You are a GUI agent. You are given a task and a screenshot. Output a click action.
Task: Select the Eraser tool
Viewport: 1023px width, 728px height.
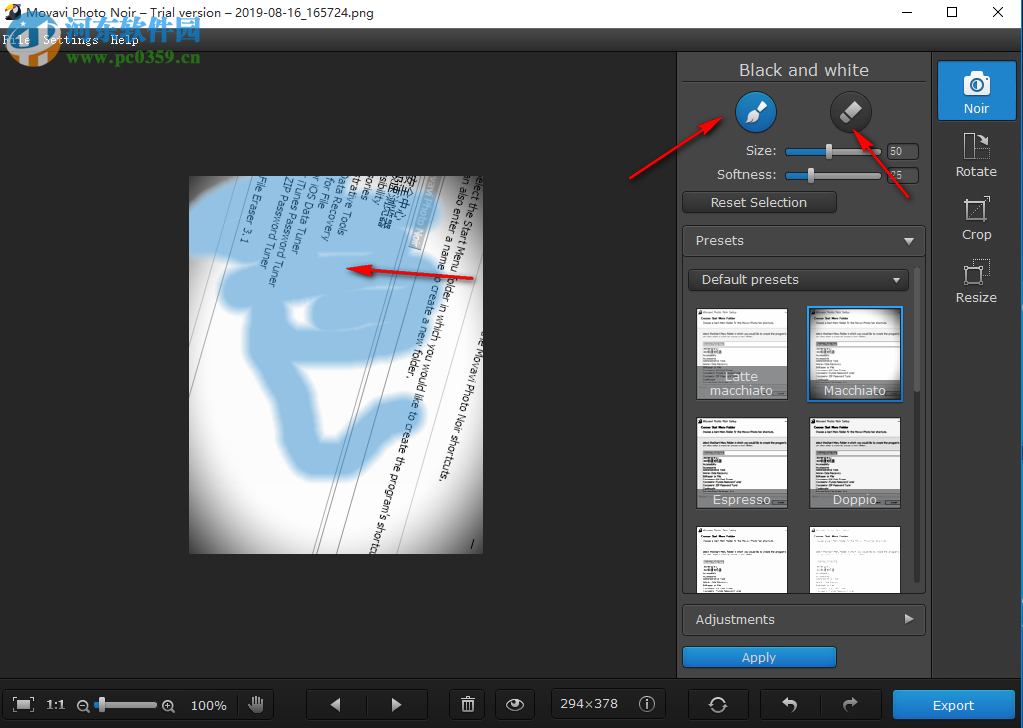coord(850,111)
